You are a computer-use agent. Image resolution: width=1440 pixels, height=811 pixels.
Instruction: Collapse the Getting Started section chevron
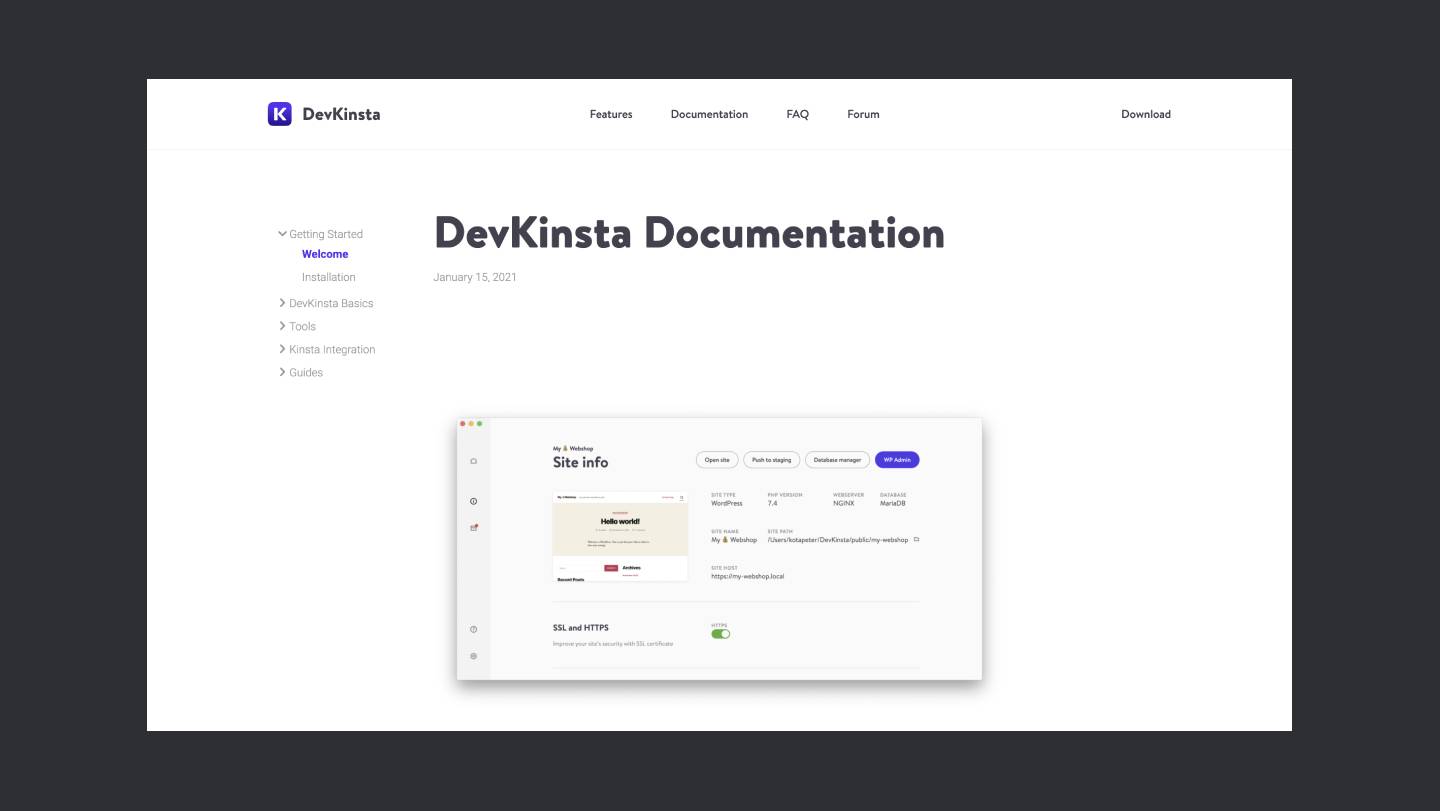point(282,234)
